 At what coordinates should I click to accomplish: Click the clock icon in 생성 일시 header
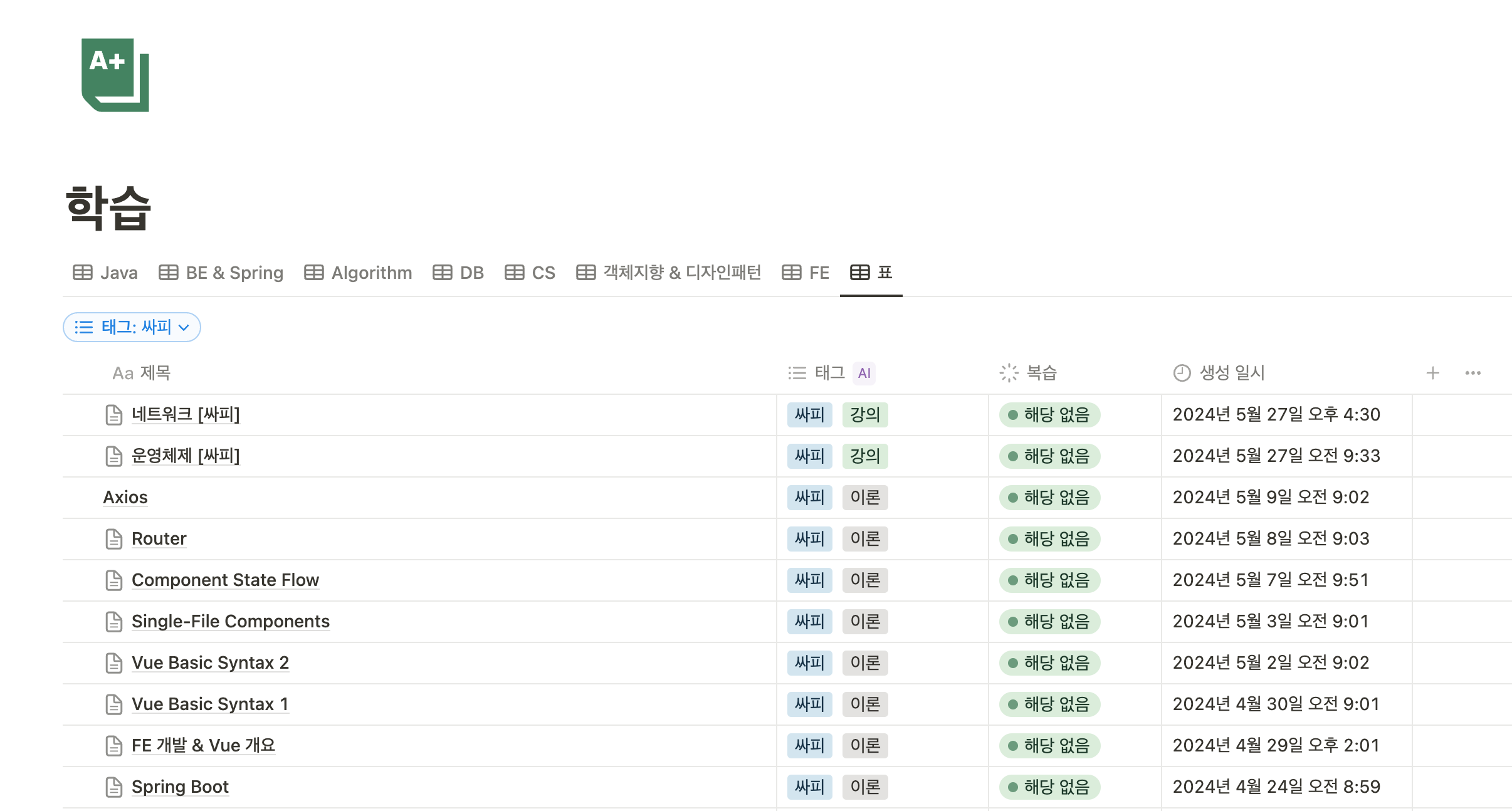click(x=1182, y=373)
